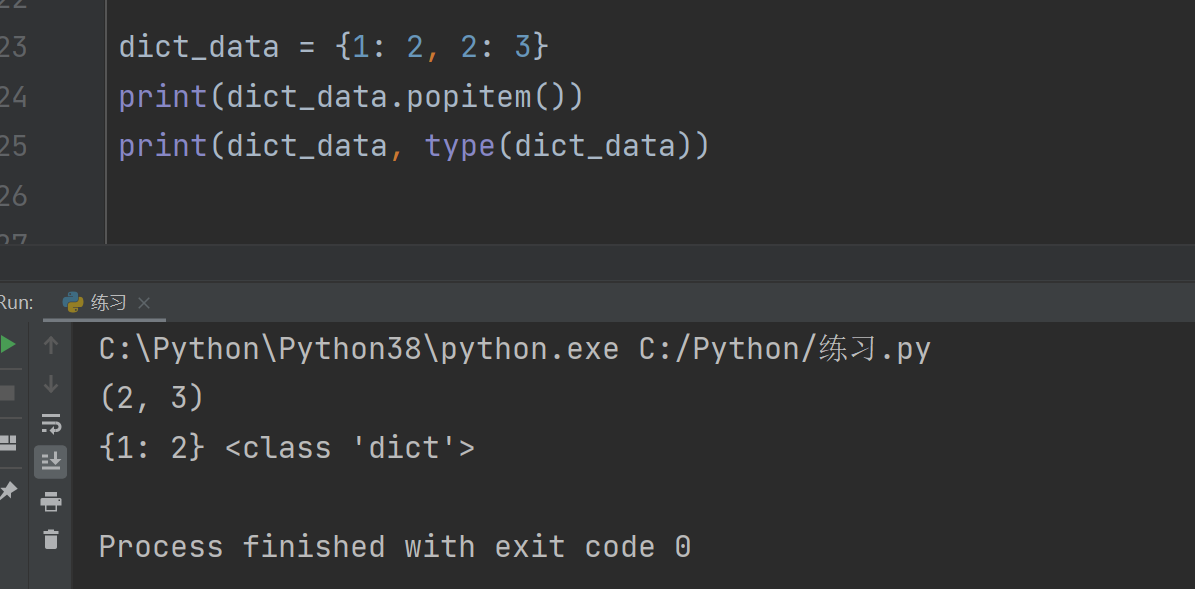
Task: Close the 练习 console tab
Action: coord(143,301)
